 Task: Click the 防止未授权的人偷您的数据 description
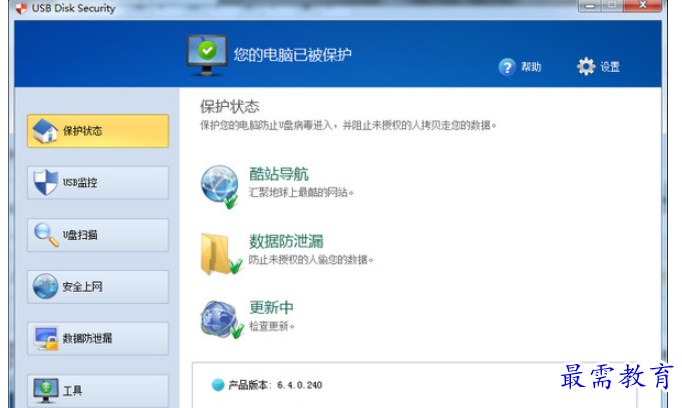point(311,260)
